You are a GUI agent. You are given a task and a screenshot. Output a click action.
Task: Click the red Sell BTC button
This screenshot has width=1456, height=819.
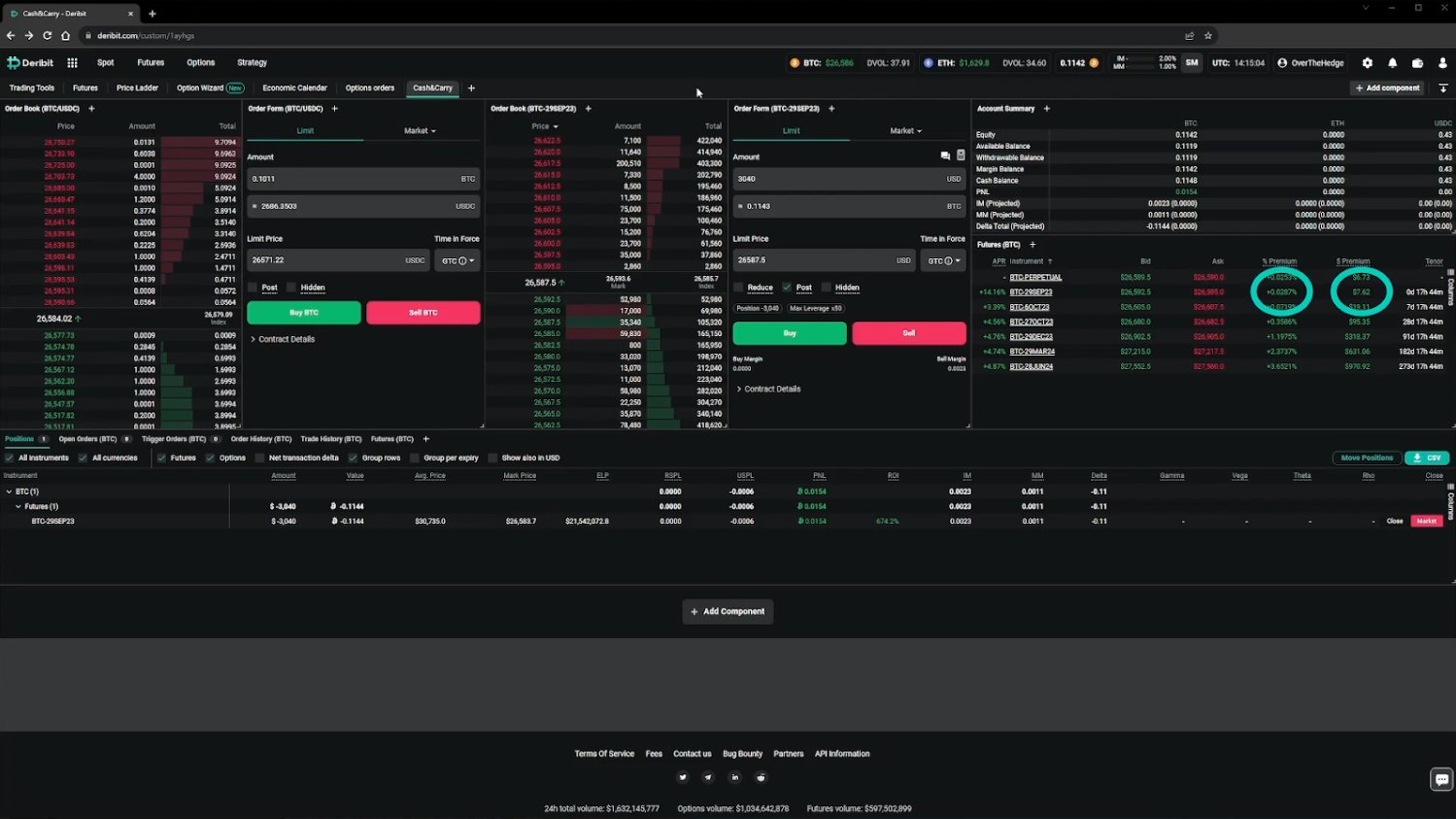click(x=423, y=313)
